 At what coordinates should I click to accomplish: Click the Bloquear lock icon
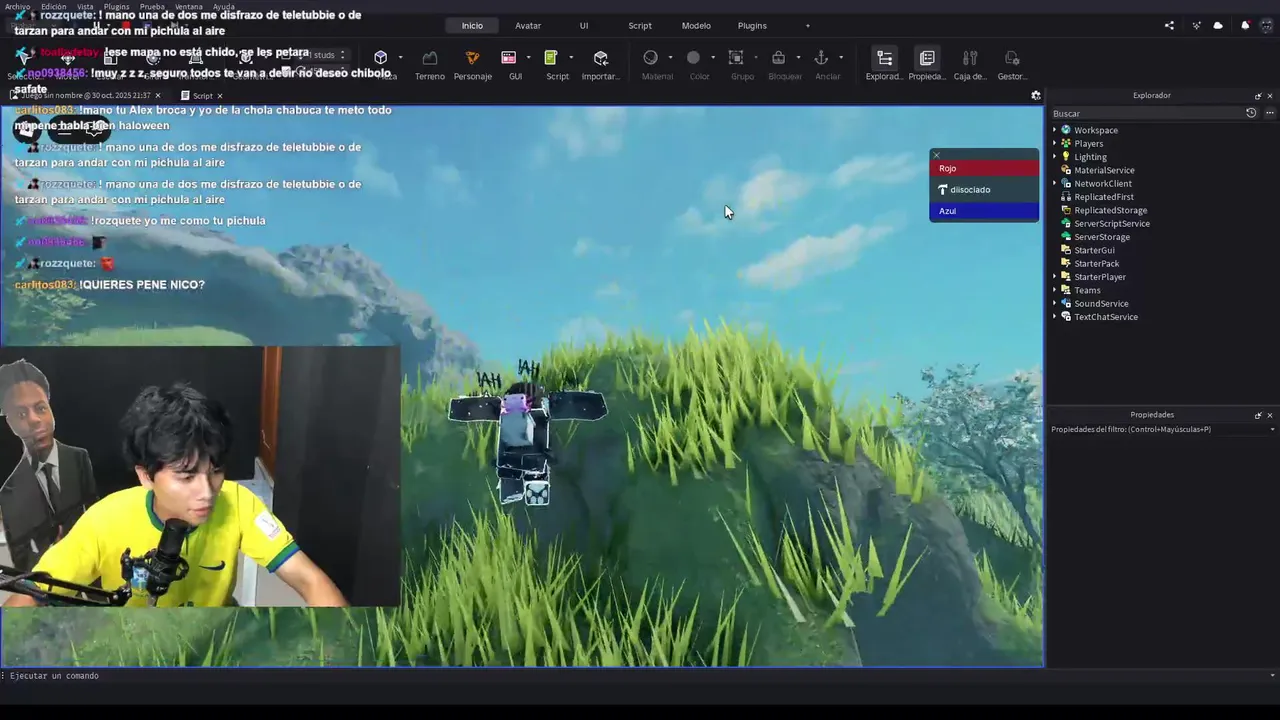tap(778, 58)
